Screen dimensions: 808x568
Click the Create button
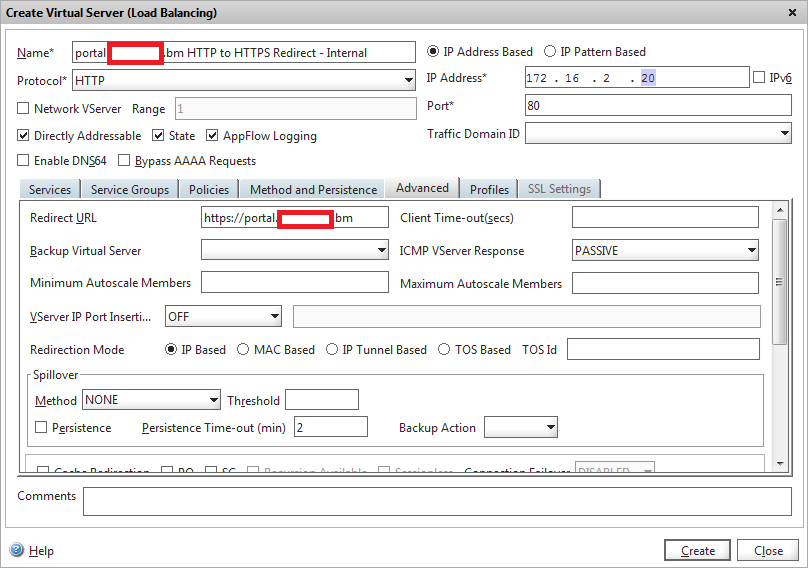click(697, 550)
